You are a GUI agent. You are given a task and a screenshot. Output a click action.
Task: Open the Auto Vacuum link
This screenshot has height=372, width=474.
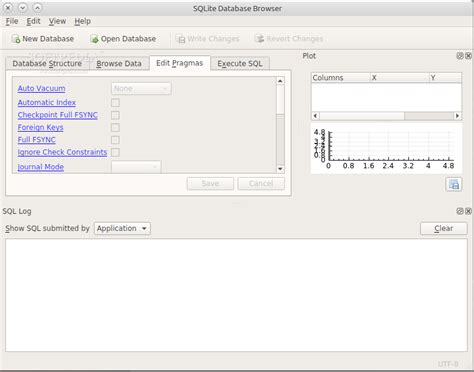point(41,88)
